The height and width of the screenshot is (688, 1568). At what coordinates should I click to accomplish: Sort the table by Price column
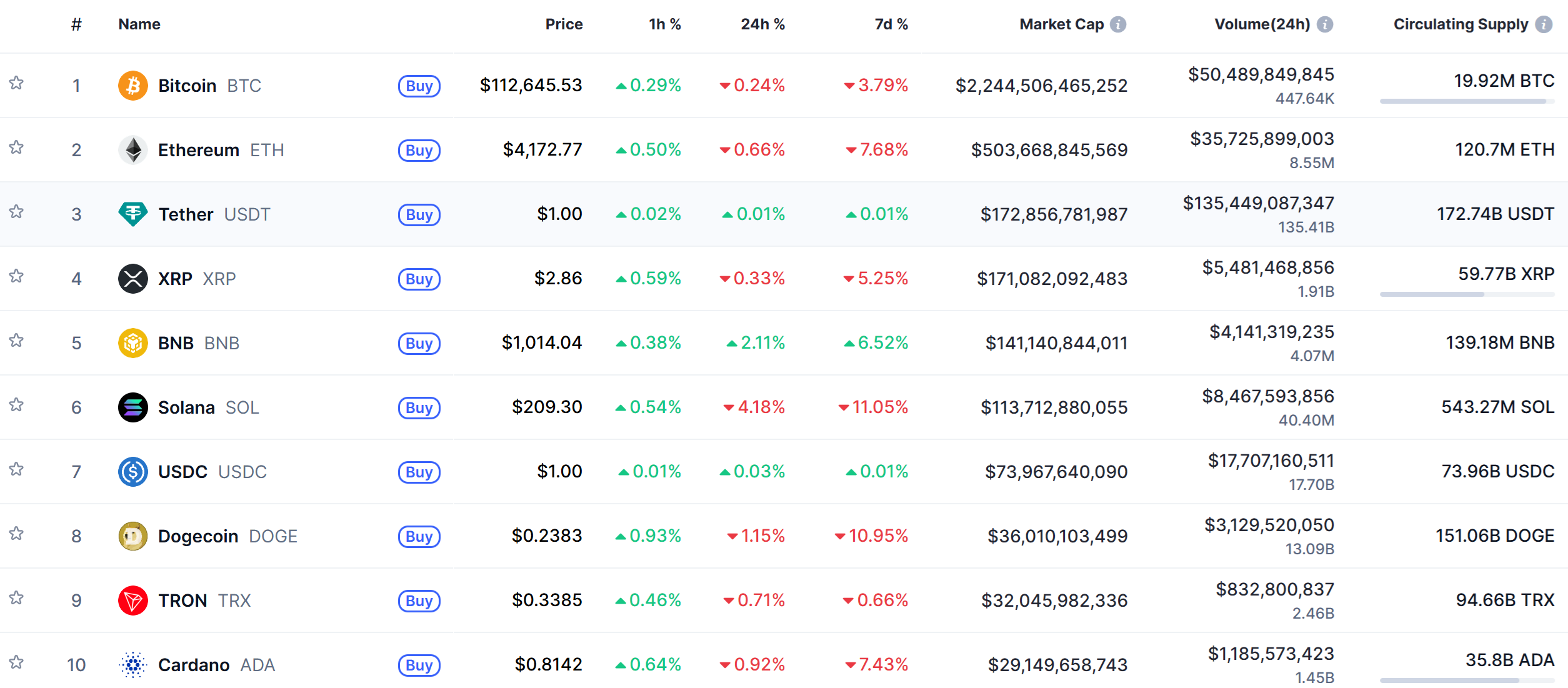tap(564, 24)
